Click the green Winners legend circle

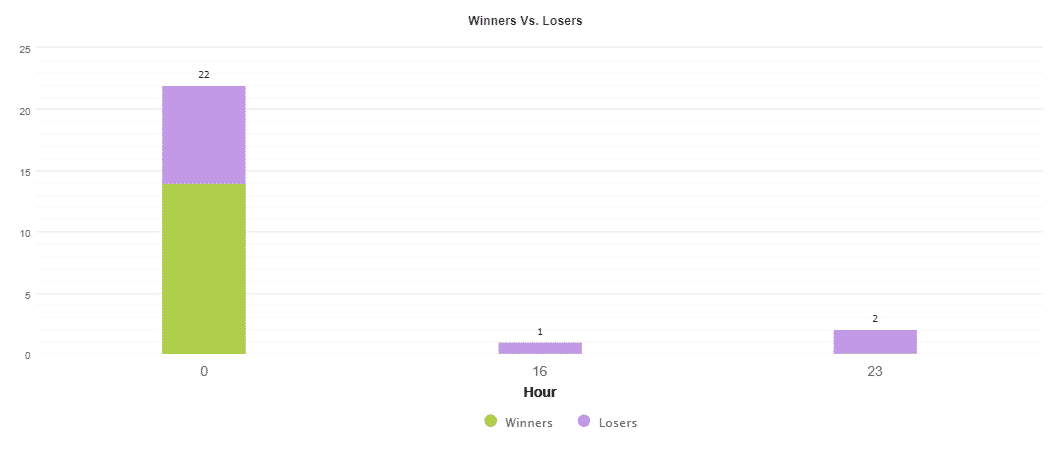491,421
